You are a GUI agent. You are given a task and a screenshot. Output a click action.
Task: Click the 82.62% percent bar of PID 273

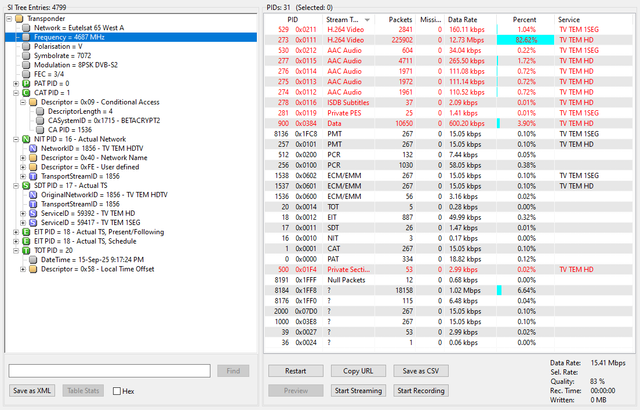[525, 40]
